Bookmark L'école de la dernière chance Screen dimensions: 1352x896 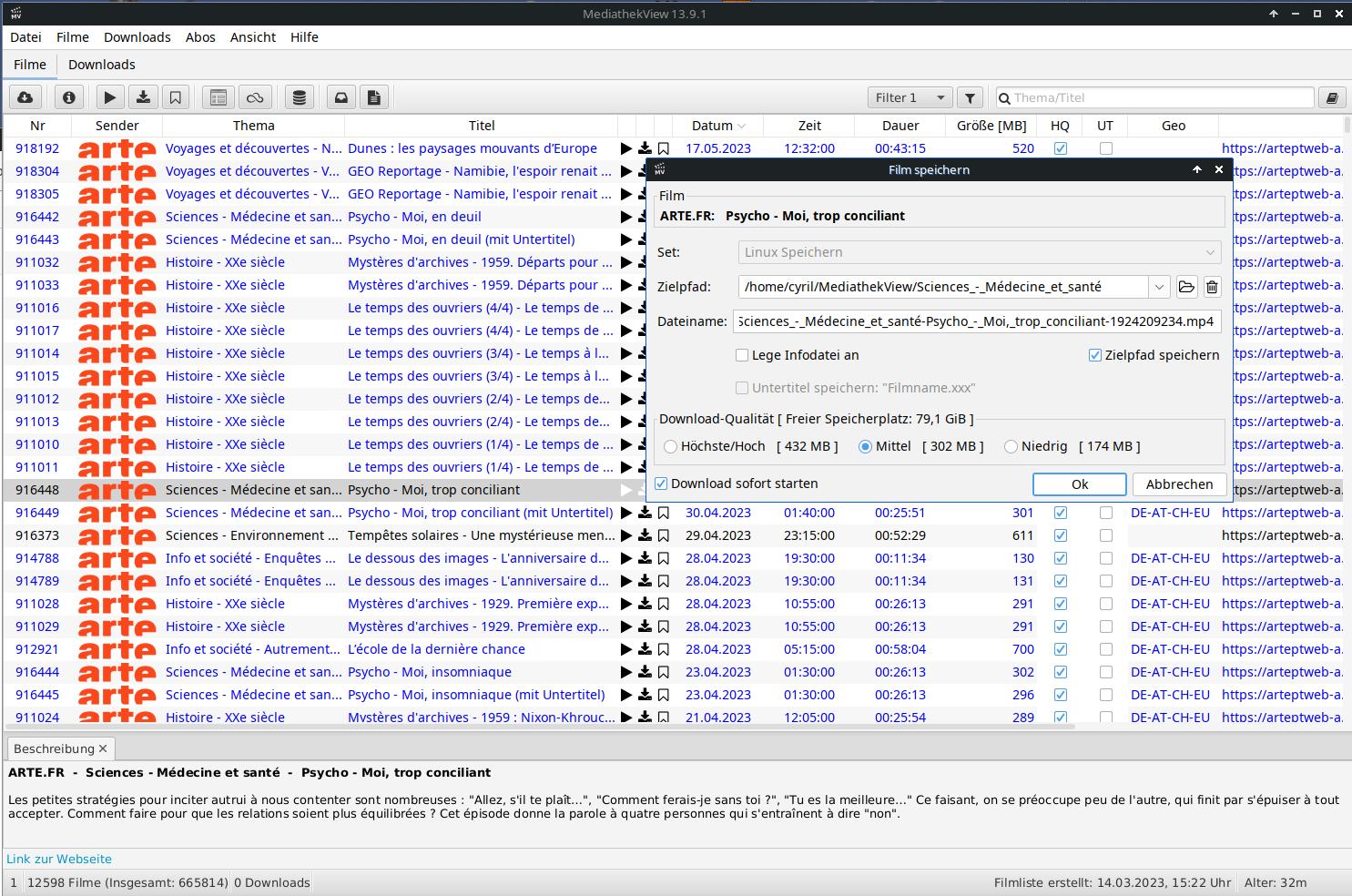click(x=664, y=649)
